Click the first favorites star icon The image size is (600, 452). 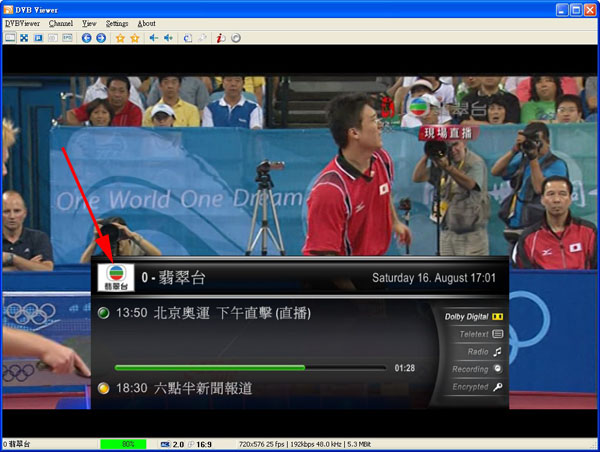[x=120, y=38]
